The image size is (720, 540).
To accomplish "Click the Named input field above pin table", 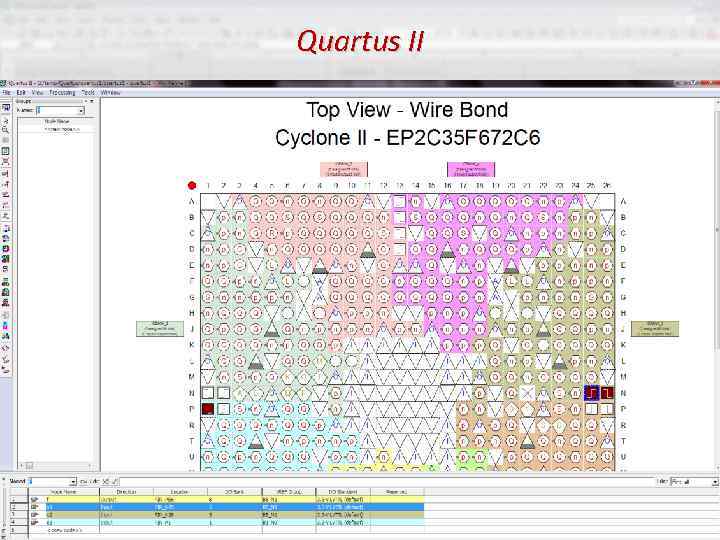I will 50,482.
